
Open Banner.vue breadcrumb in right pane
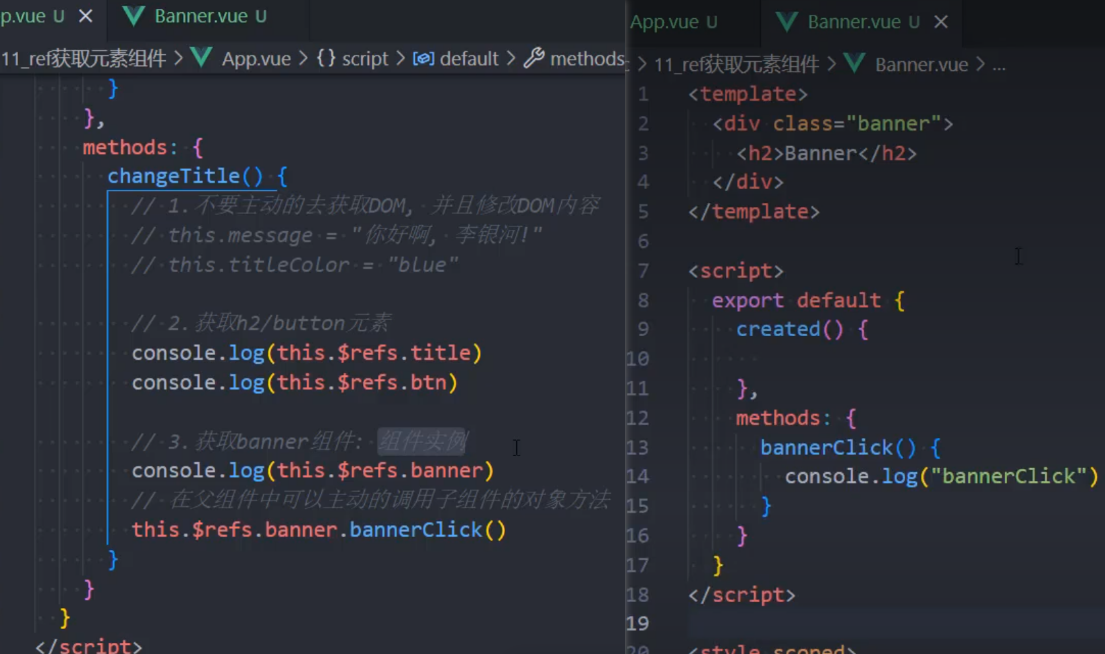click(921, 65)
